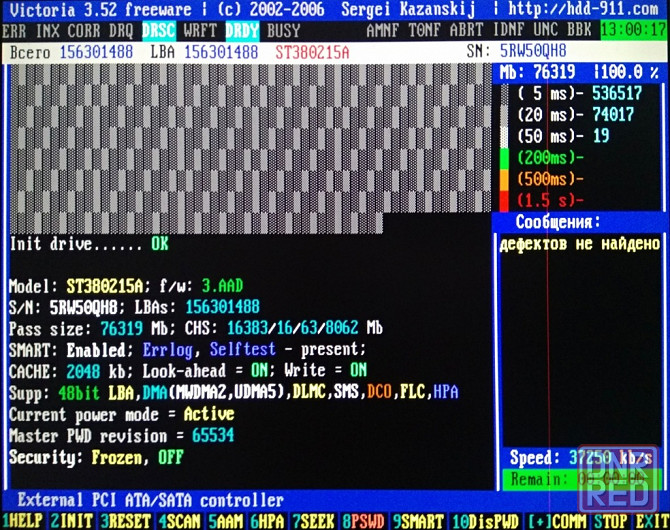
Task: Click the highlighted DRDY status indicator
Action: tap(242, 31)
